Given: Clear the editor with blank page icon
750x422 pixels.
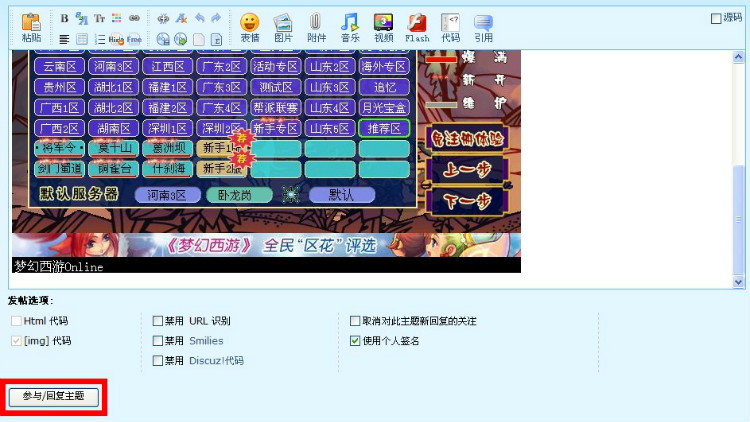Looking at the screenshot, I should coord(199,39).
